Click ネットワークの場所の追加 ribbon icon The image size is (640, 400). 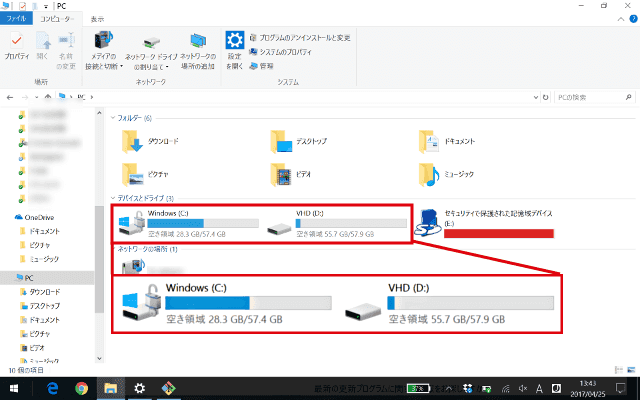click(x=198, y=47)
